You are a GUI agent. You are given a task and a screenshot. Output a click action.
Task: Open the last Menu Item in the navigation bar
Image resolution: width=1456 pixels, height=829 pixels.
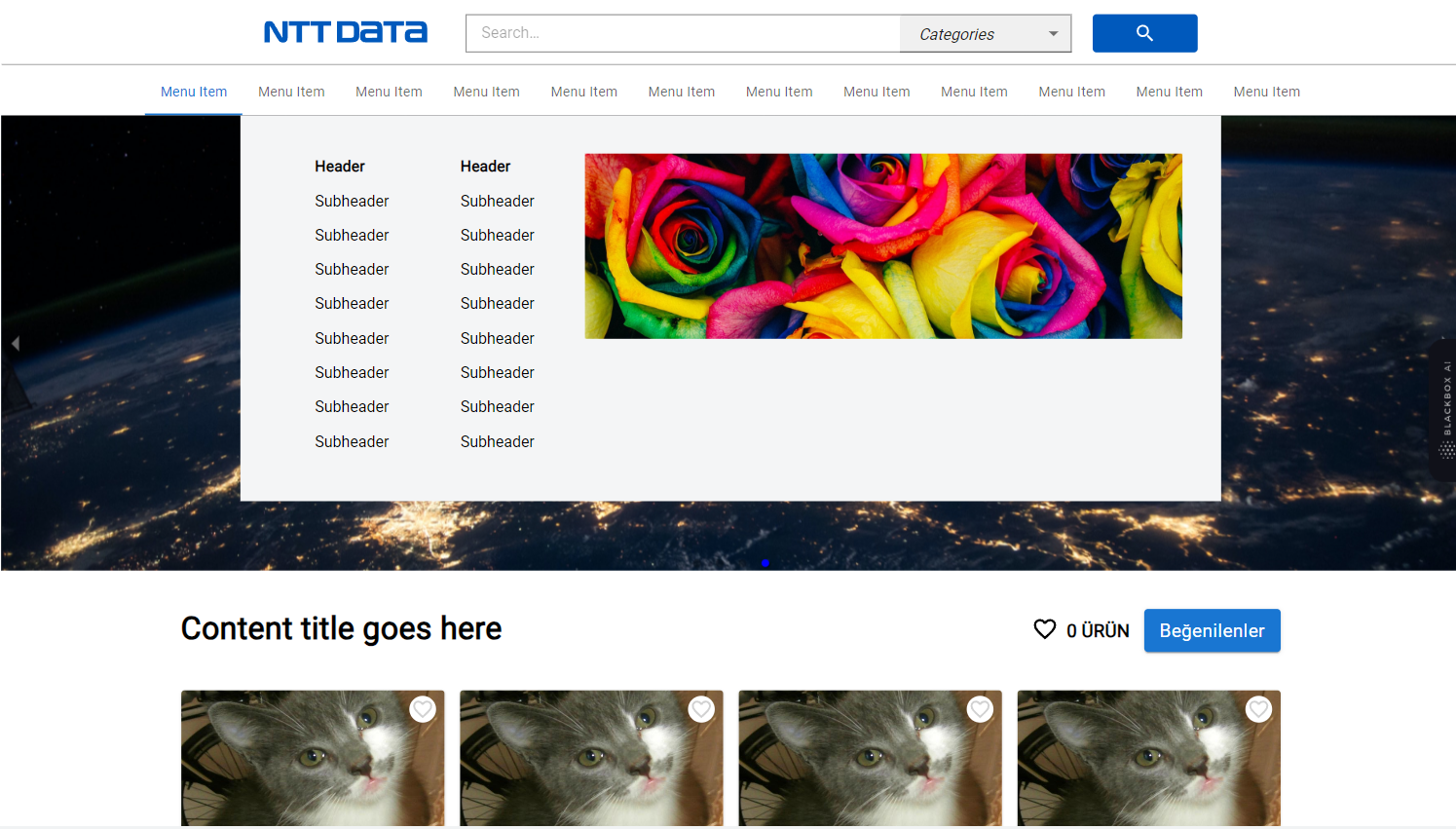(x=1266, y=91)
